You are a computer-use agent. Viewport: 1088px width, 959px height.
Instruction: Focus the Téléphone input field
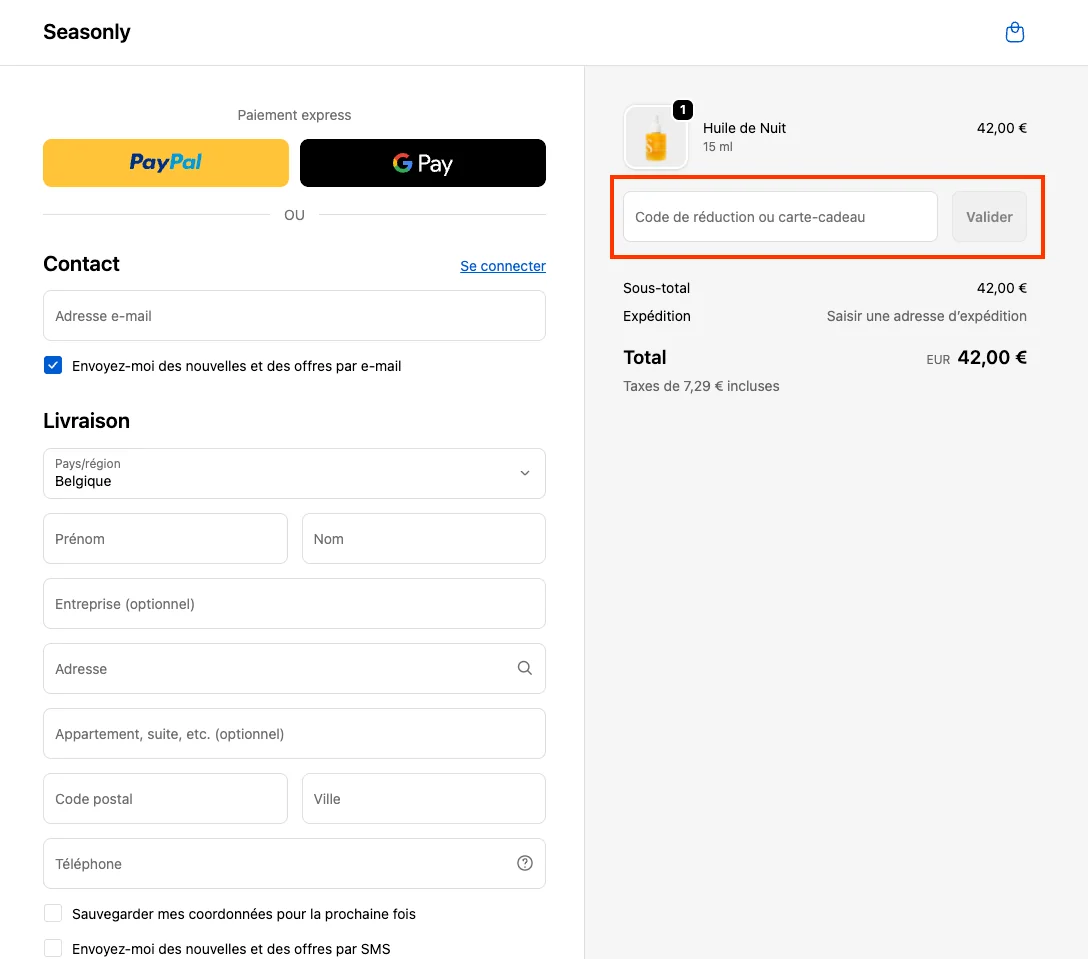[294, 863]
